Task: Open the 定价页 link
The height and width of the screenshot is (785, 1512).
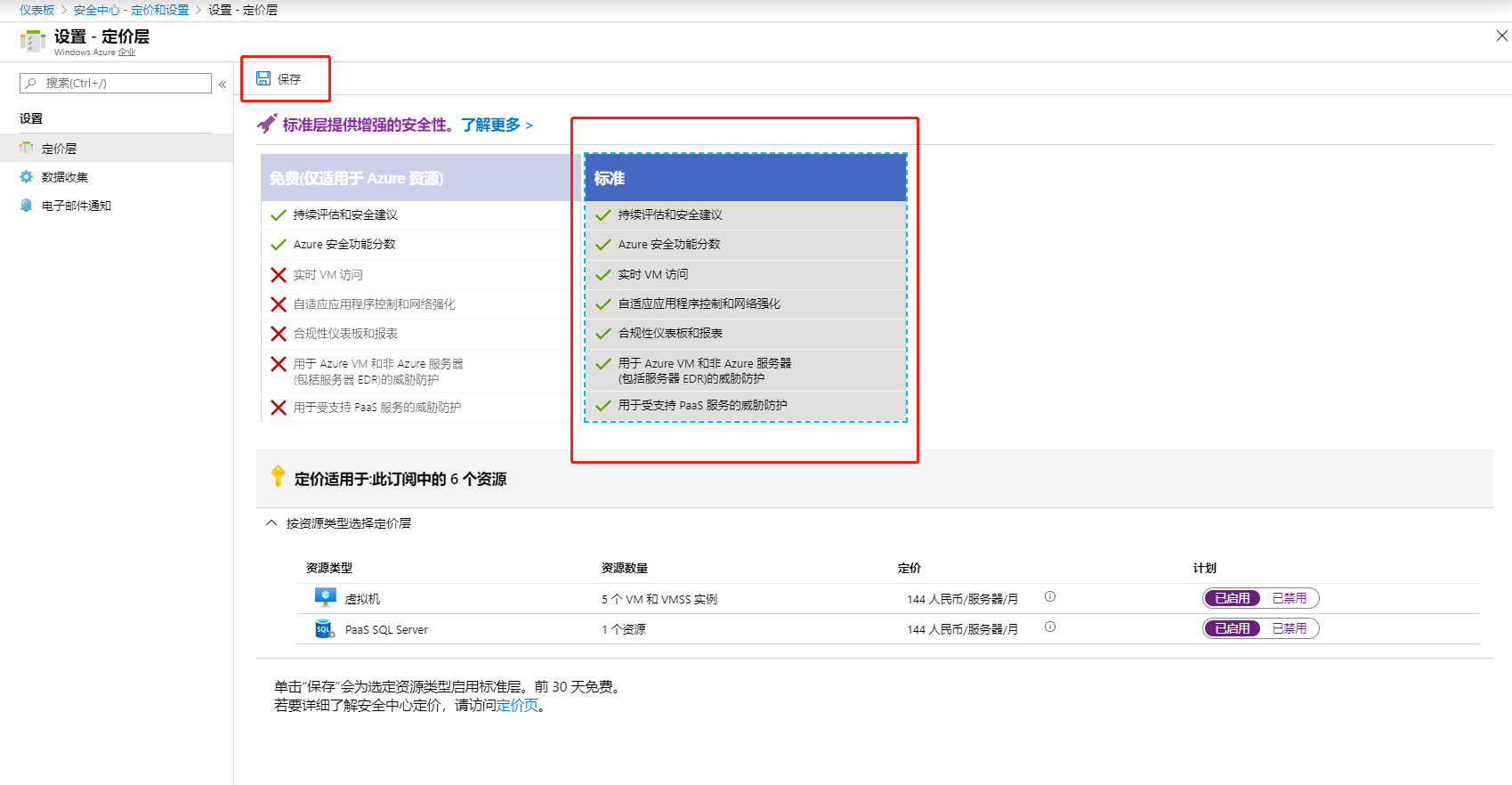Action: 517,705
